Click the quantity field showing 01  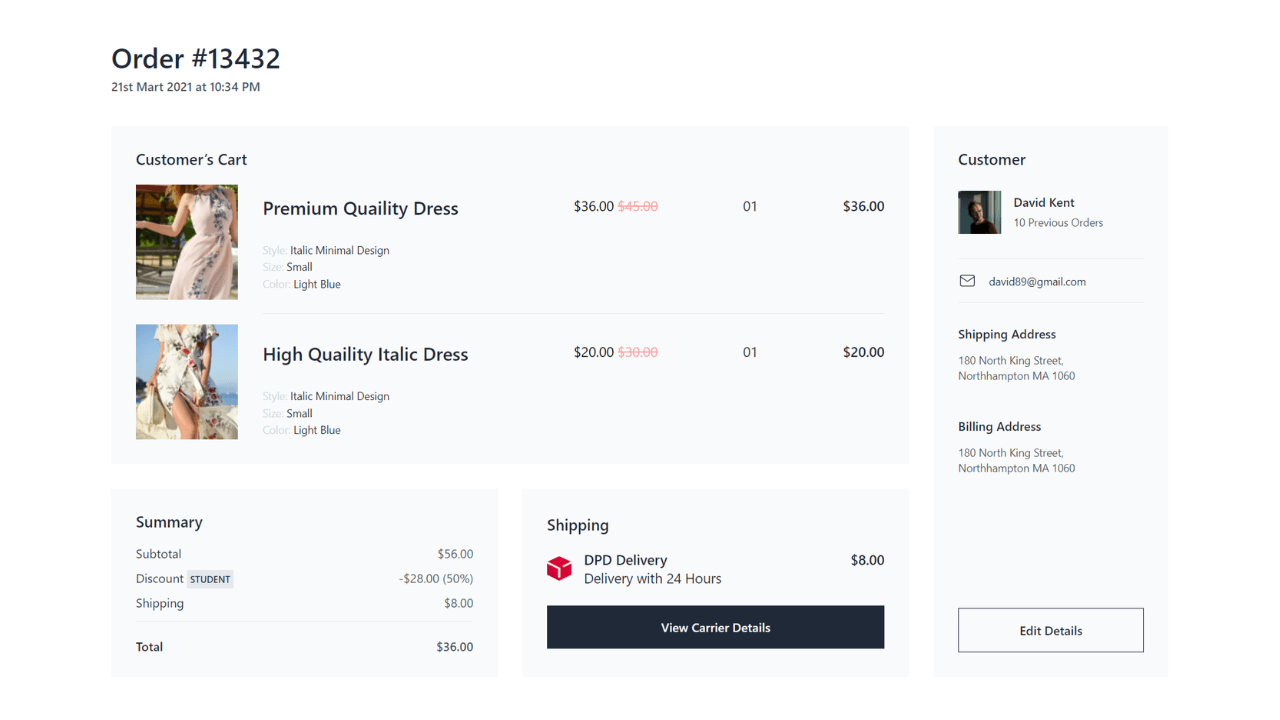tap(750, 206)
